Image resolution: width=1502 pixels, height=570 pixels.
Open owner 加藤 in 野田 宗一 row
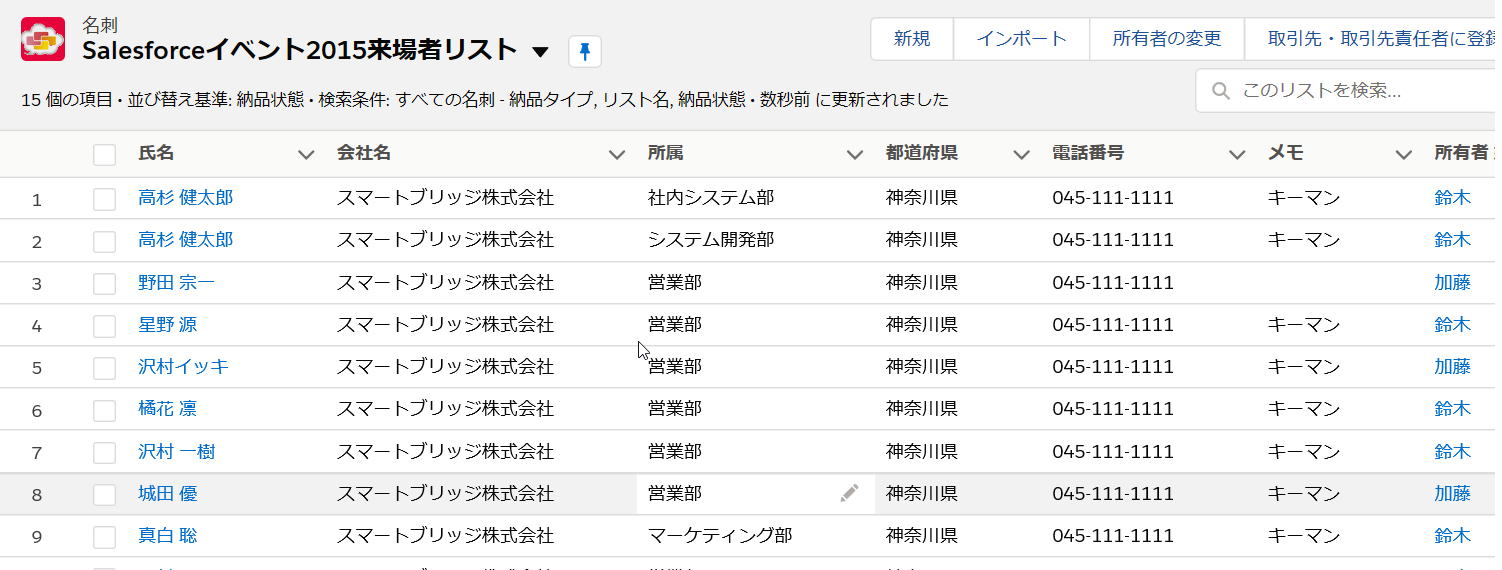(1452, 283)
